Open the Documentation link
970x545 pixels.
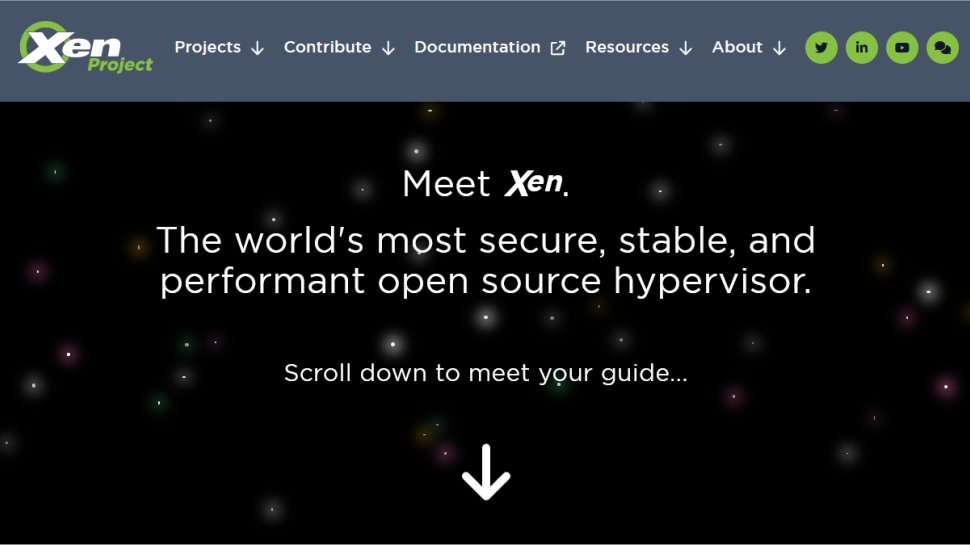(490, 48)
